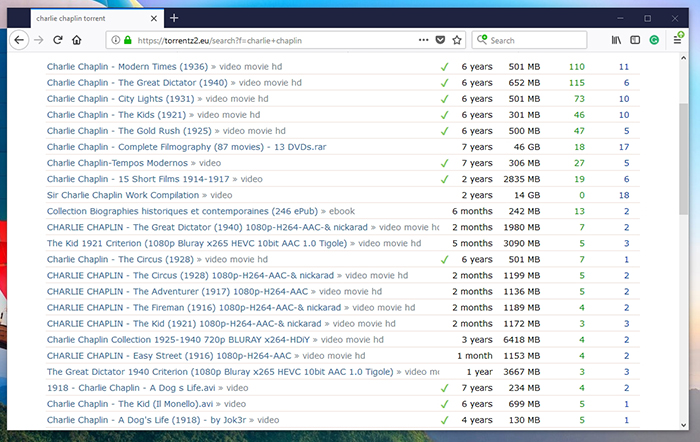
Task: Click the 46 GB size of Complete Filmography
Action: (527, 147)
